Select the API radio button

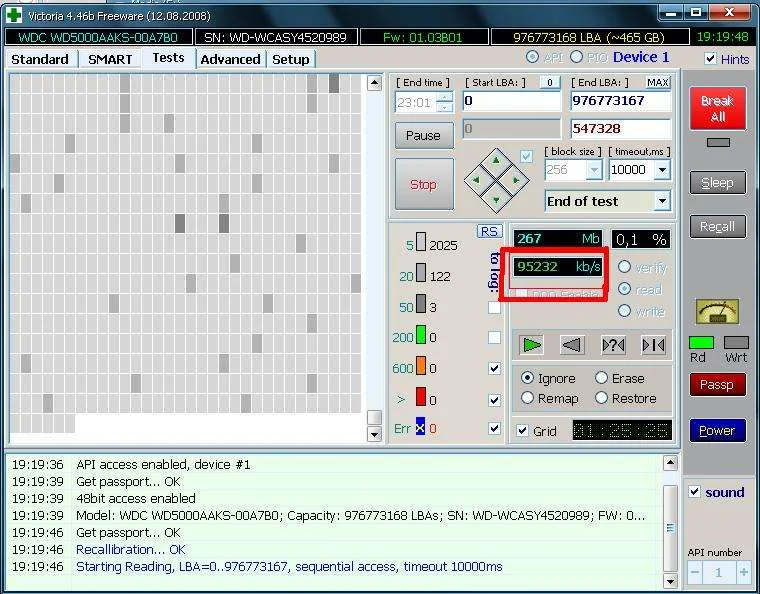[532, 57]
